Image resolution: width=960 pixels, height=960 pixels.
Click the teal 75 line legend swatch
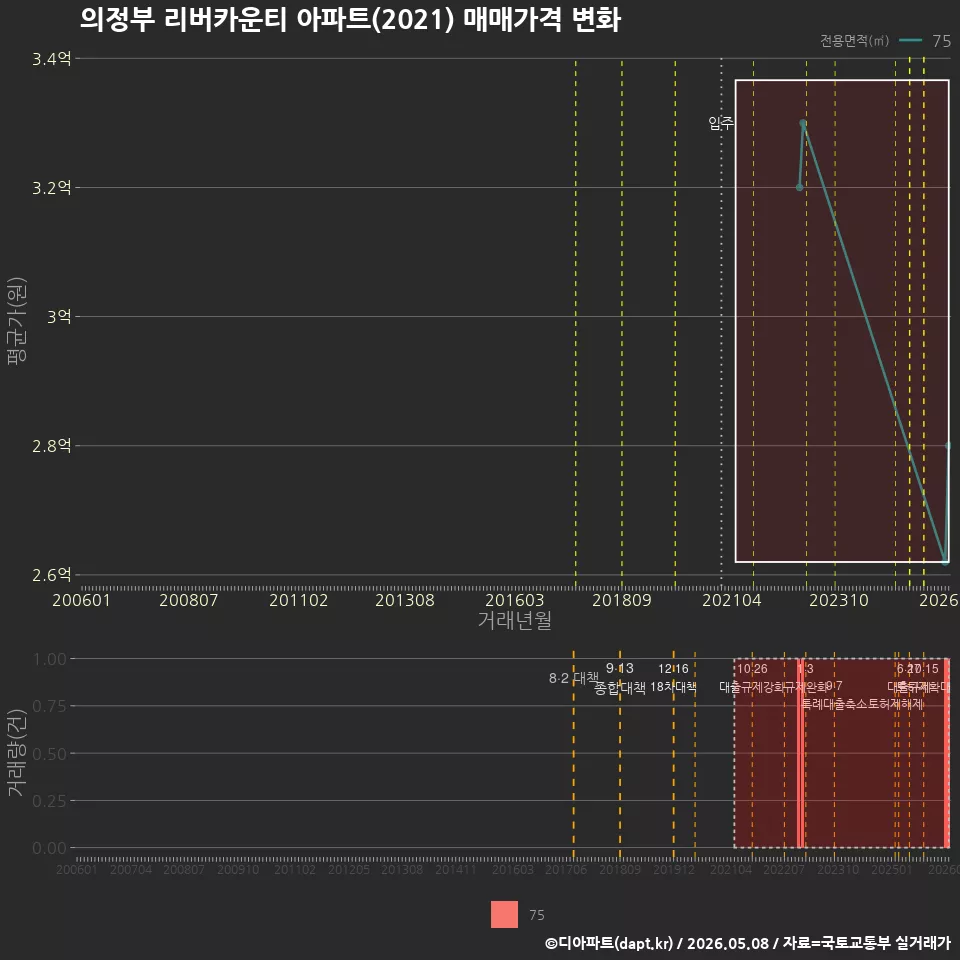pyautogui.click(x=910, y=40)
